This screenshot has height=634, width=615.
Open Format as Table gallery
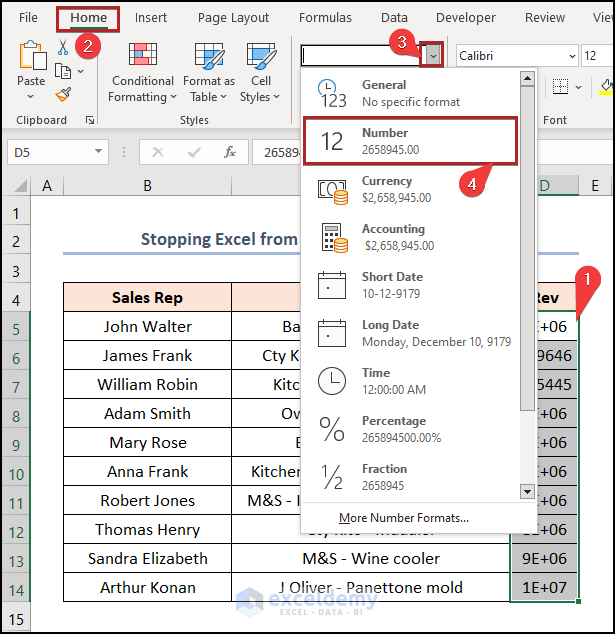point(209,73)
